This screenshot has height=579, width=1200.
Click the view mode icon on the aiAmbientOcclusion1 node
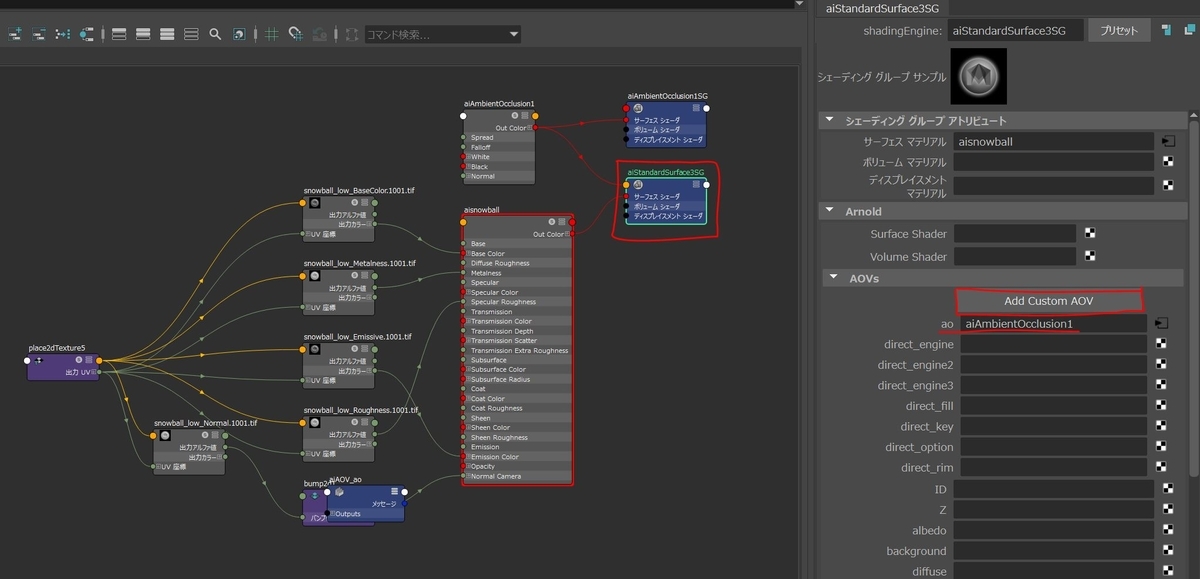pyautogui.click(x=526, y=116)
